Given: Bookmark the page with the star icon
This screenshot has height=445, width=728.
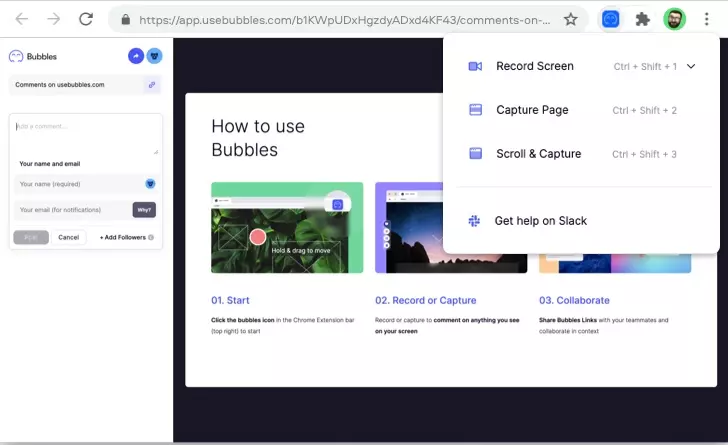Looking at the screenshot, I should point(571,20).
